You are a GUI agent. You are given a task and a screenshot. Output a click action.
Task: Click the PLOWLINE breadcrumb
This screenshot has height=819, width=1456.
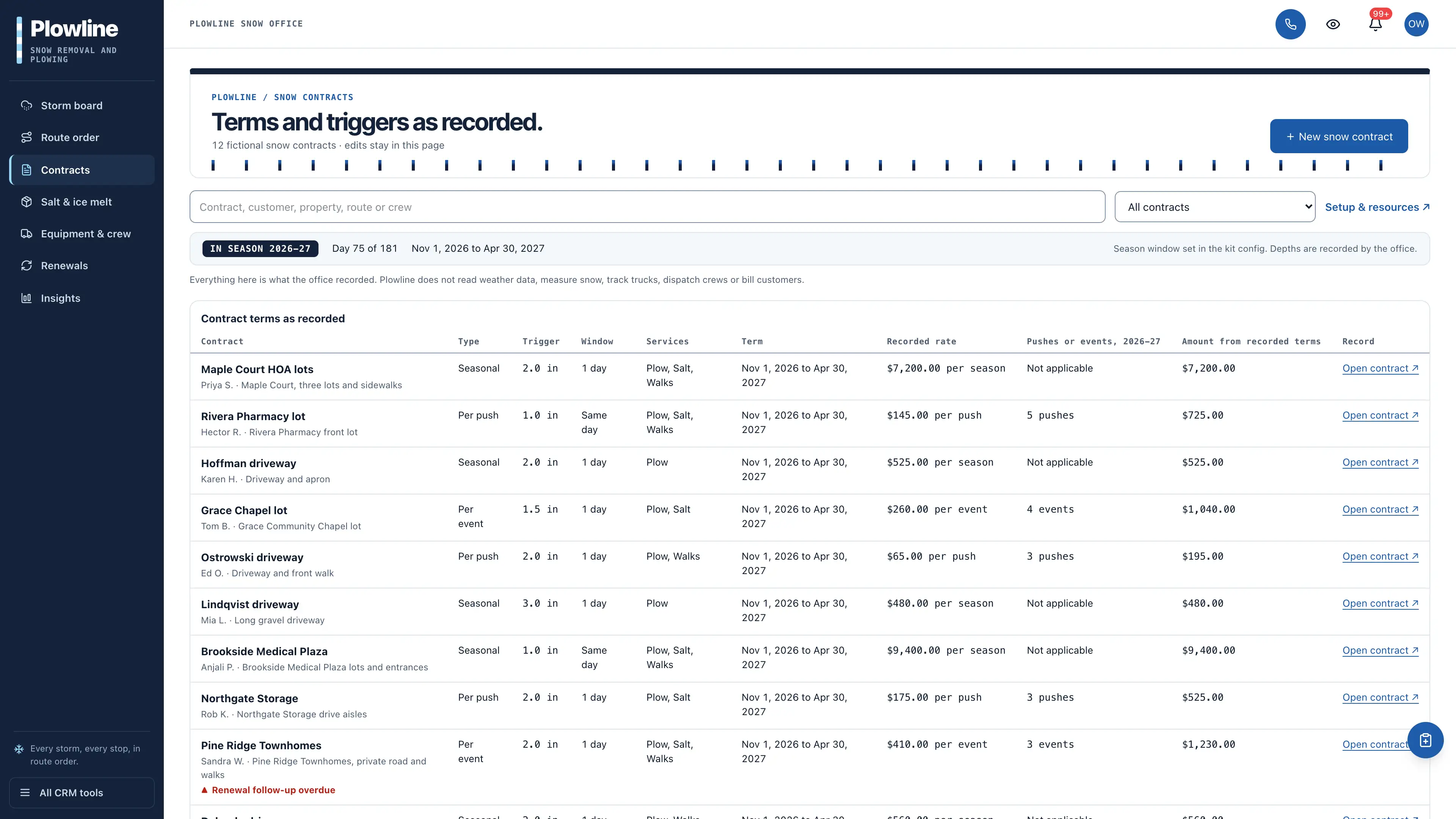[234, 97]
